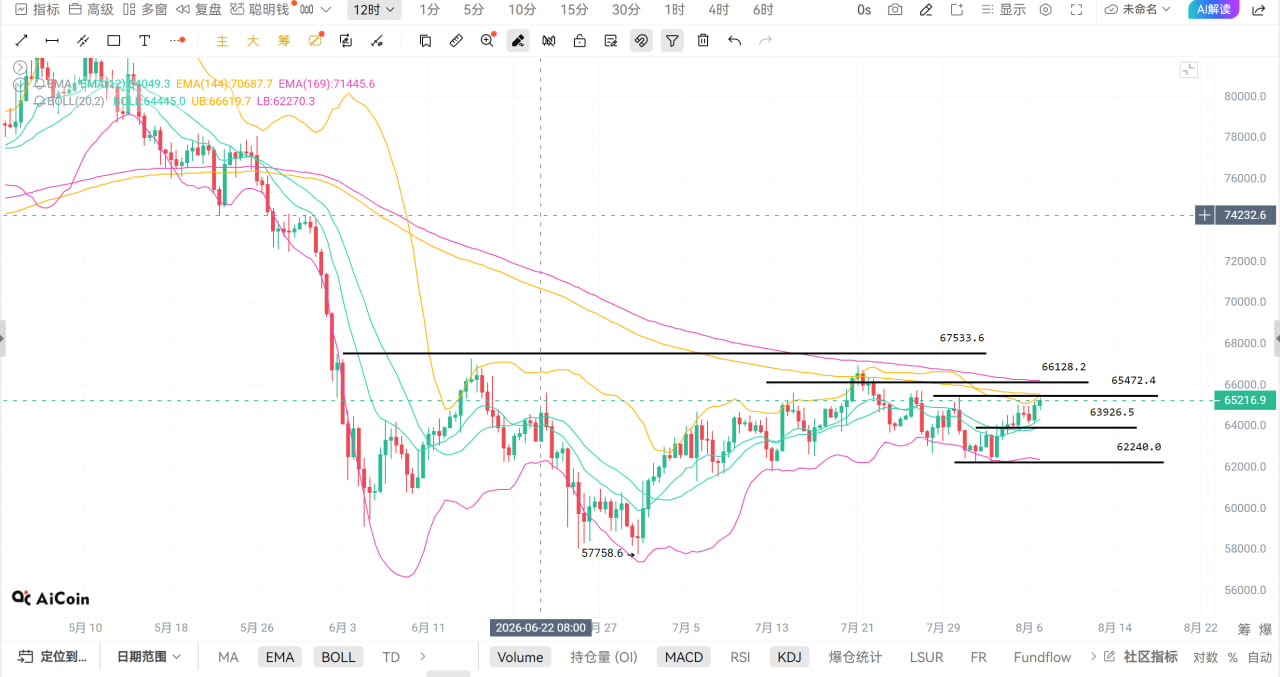Expand the 日期范围 date range dropdown
This screenshot has width=1280, height=677.
149,657
